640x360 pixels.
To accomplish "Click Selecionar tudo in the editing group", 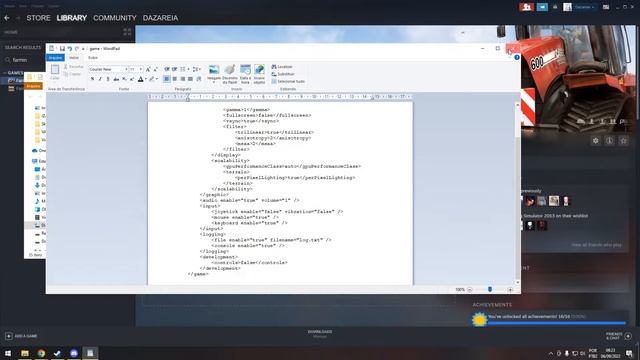I will click(288, 81).
